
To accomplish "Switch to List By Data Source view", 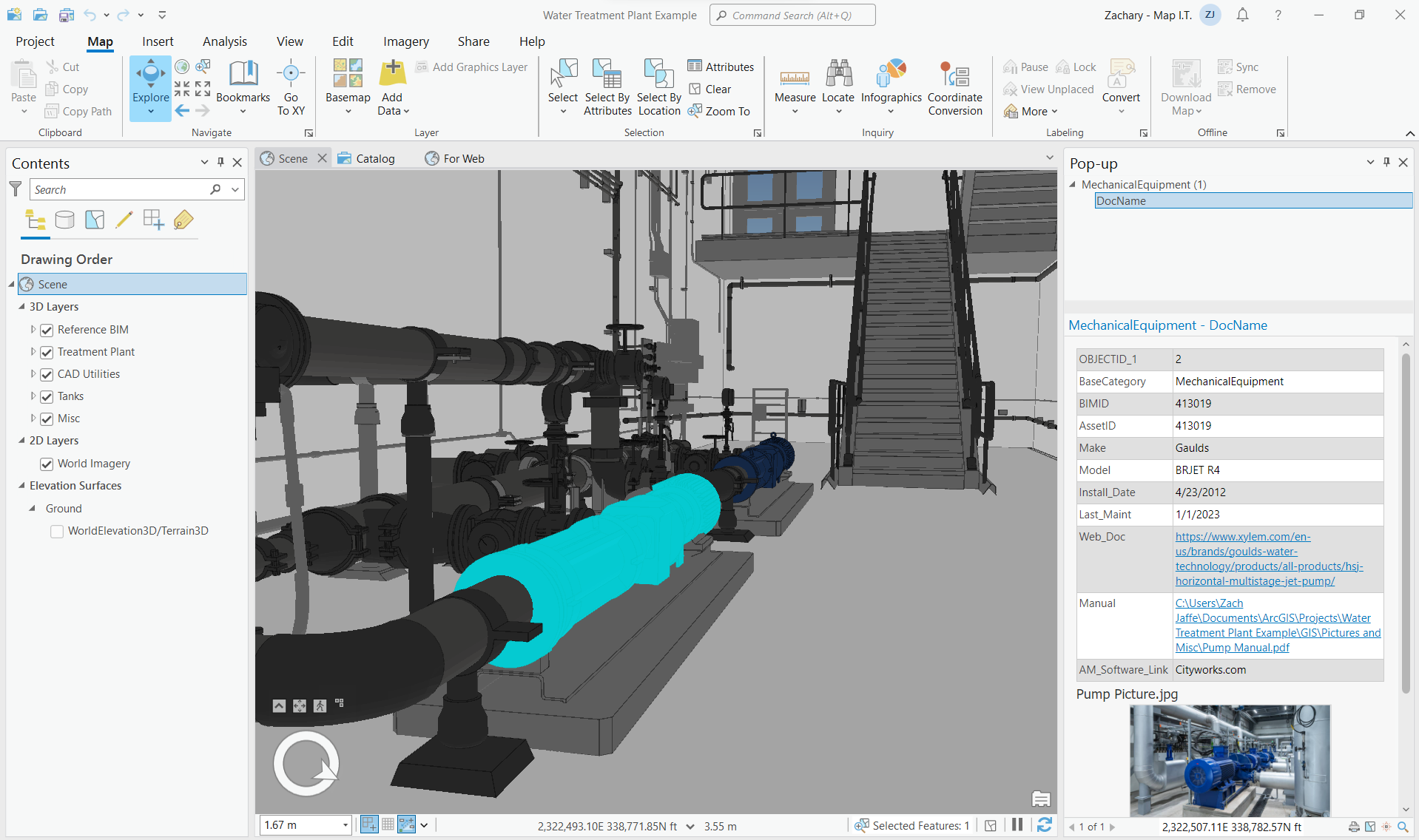I will (65, 220).
